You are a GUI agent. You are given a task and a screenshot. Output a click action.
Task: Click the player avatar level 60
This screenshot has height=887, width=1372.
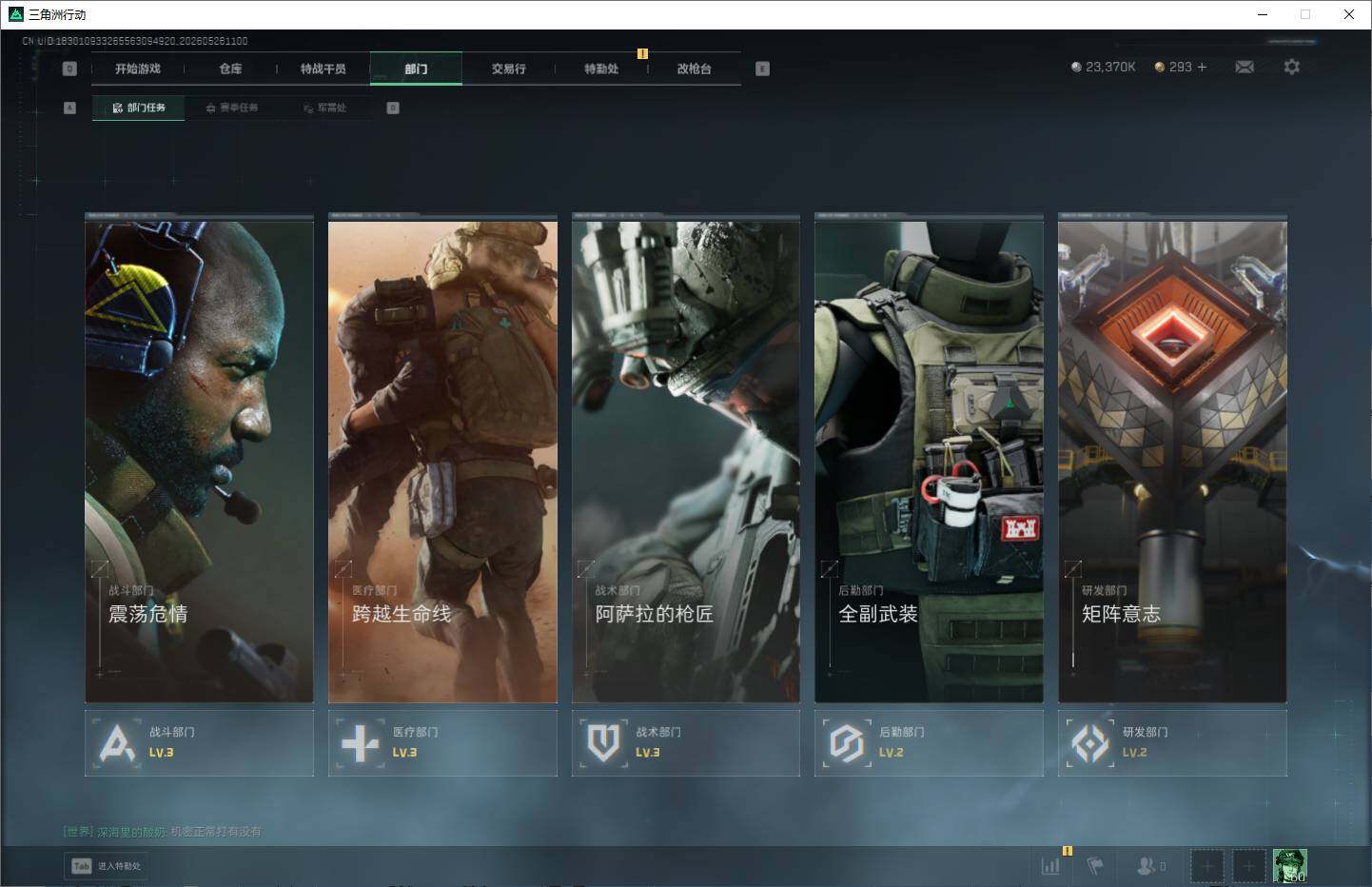[1290, 865]
